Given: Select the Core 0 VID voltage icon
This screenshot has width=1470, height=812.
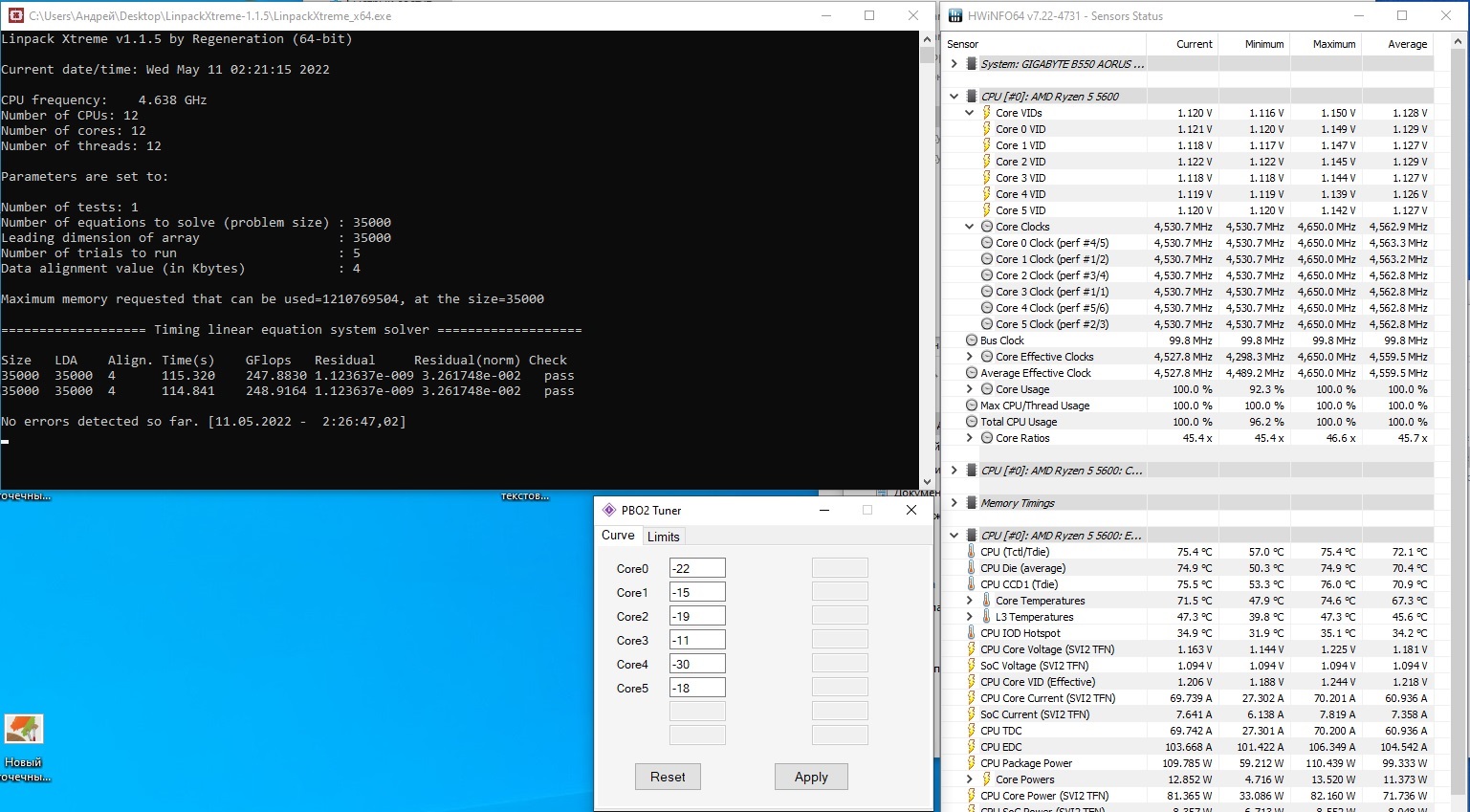Looking at the screenshot, I should 987,129.
